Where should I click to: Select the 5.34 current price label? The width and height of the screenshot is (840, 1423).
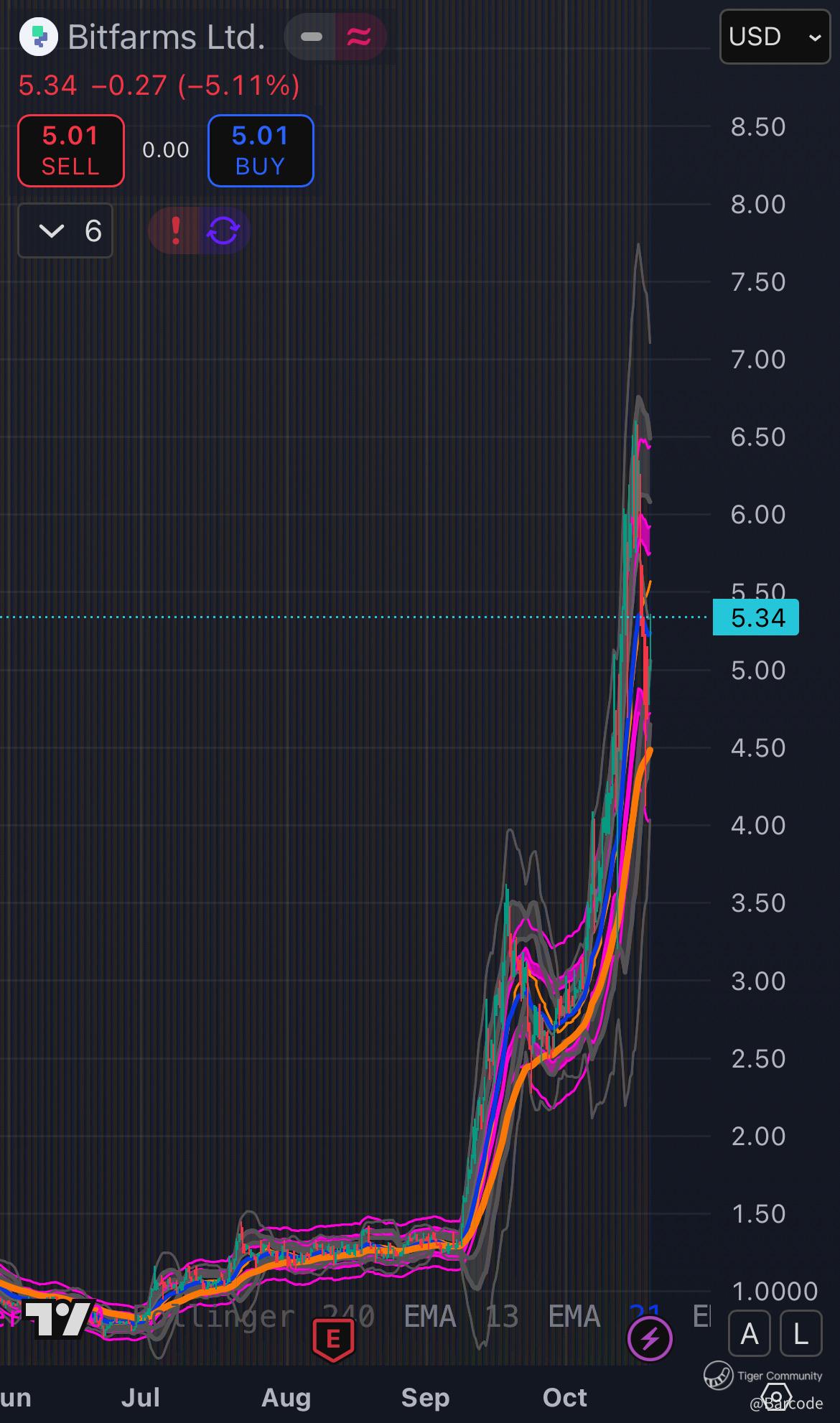755,617
